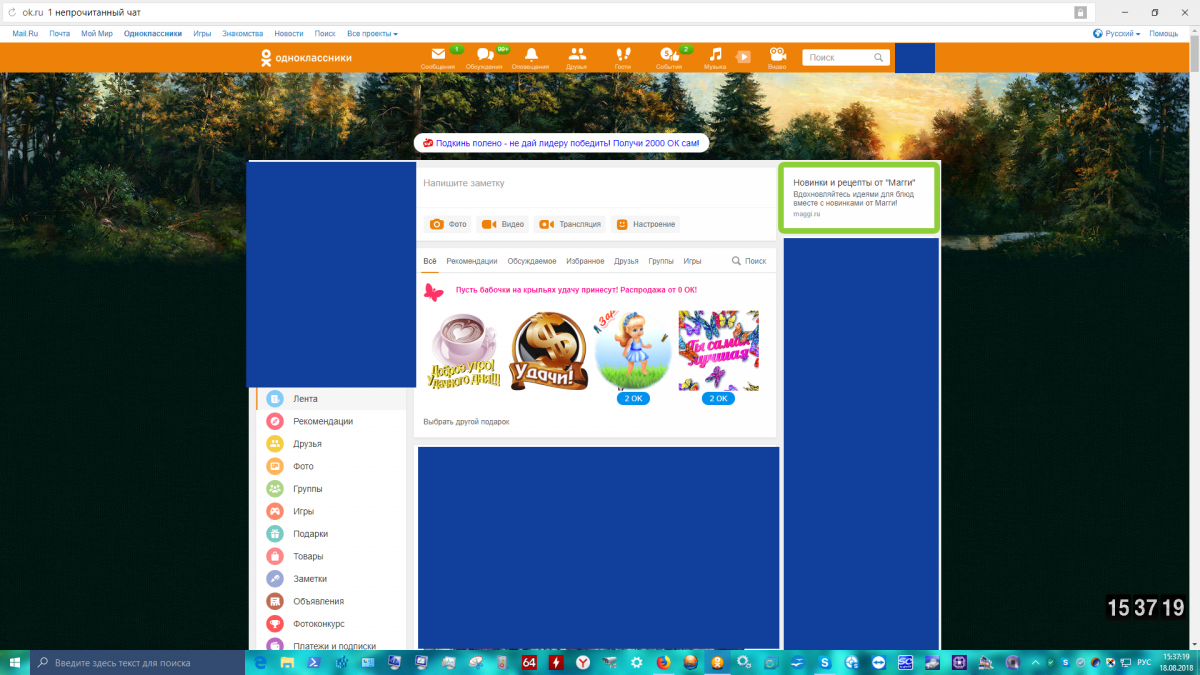The height and width of the screenshot is (675, 1200).
Task: Click the butterfly sale promo link
Action: tap(576, 290)
